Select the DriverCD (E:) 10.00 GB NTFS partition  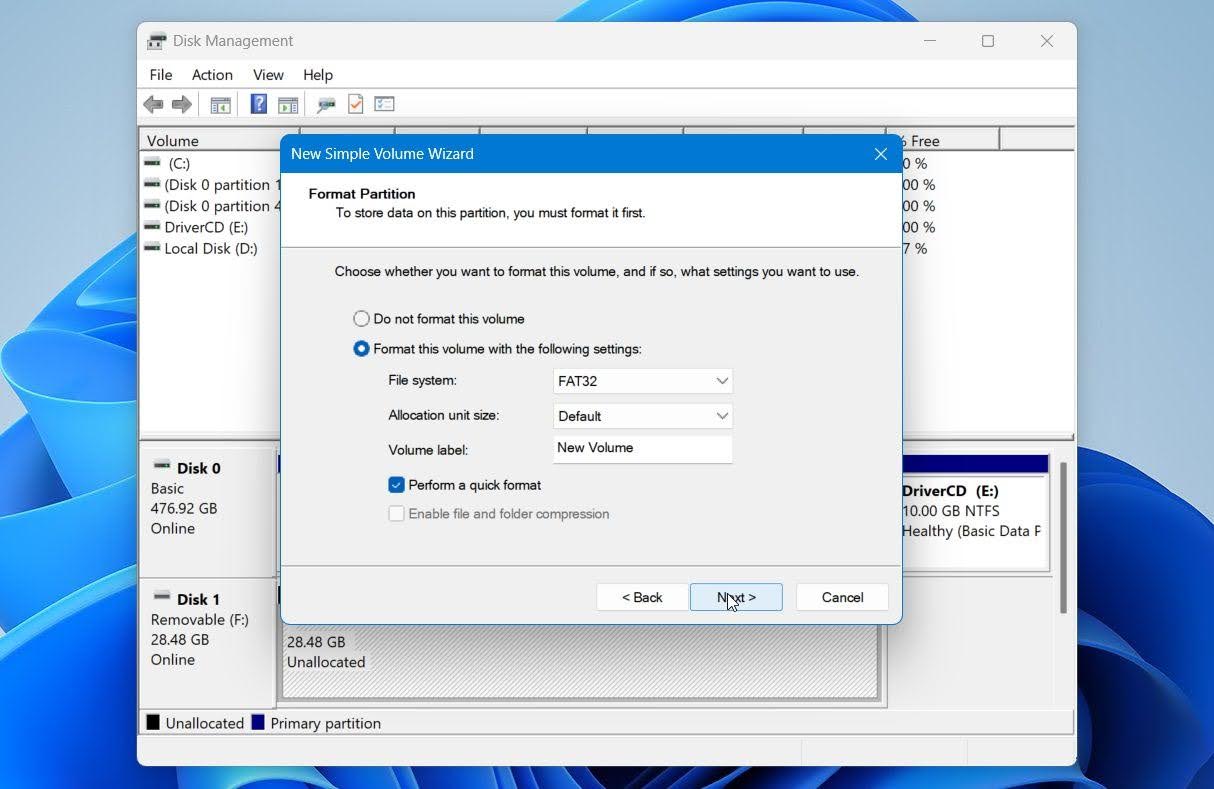[974, 511]
